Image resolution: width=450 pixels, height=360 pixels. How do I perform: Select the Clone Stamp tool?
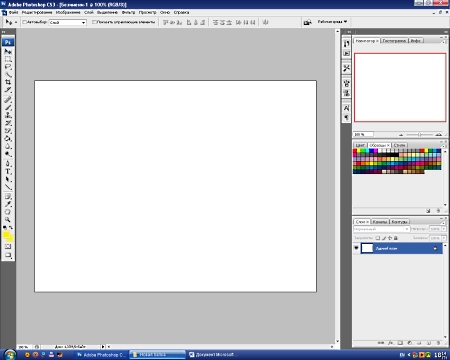point(8,115)
